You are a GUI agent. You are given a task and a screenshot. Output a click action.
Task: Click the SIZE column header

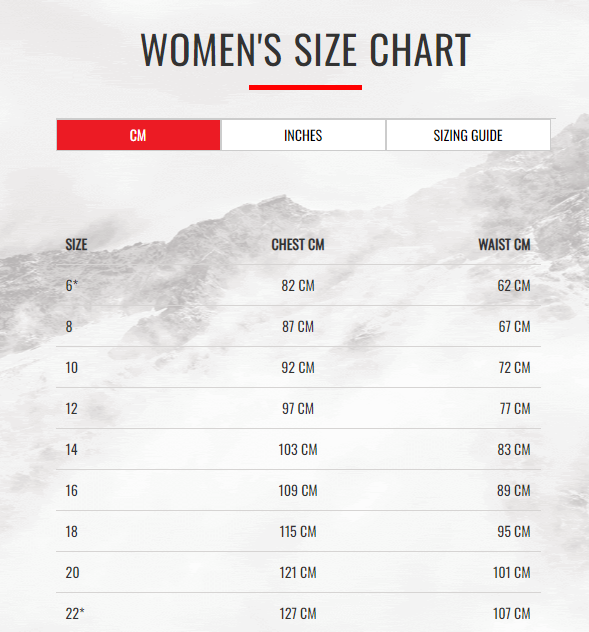(x=76, y=245)
